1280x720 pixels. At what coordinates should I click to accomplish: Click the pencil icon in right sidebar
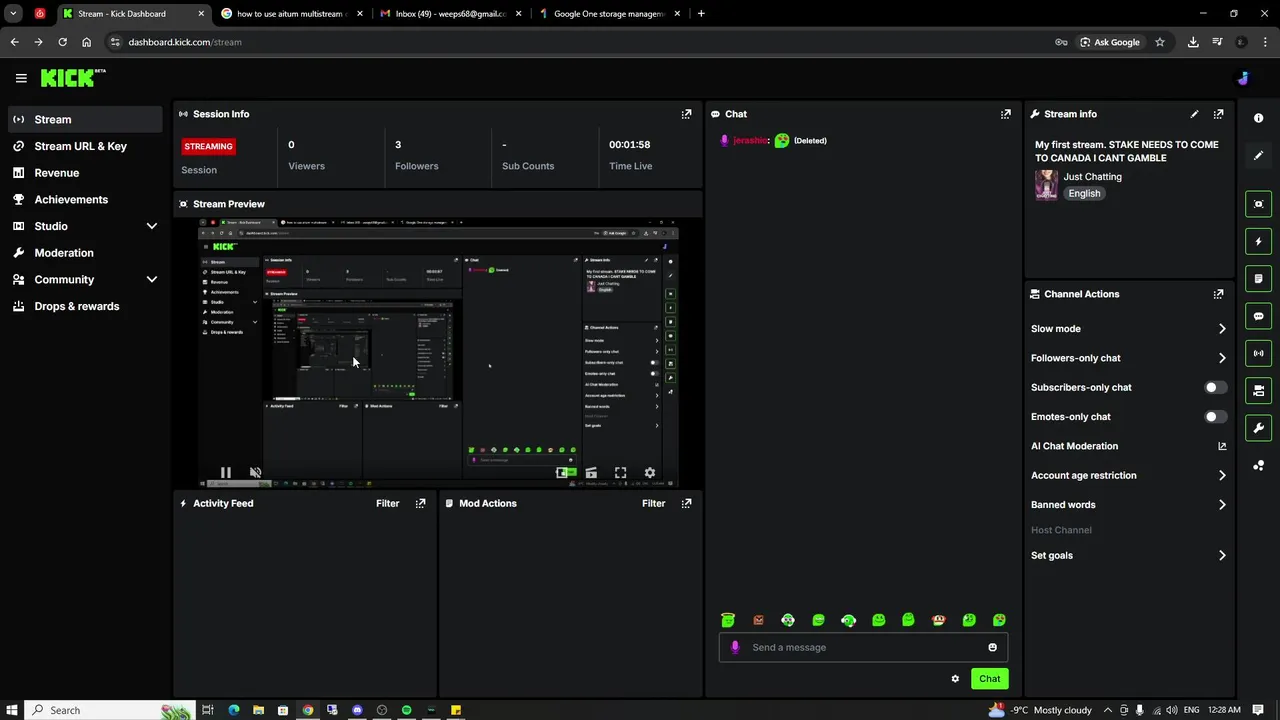point(1258,156)
